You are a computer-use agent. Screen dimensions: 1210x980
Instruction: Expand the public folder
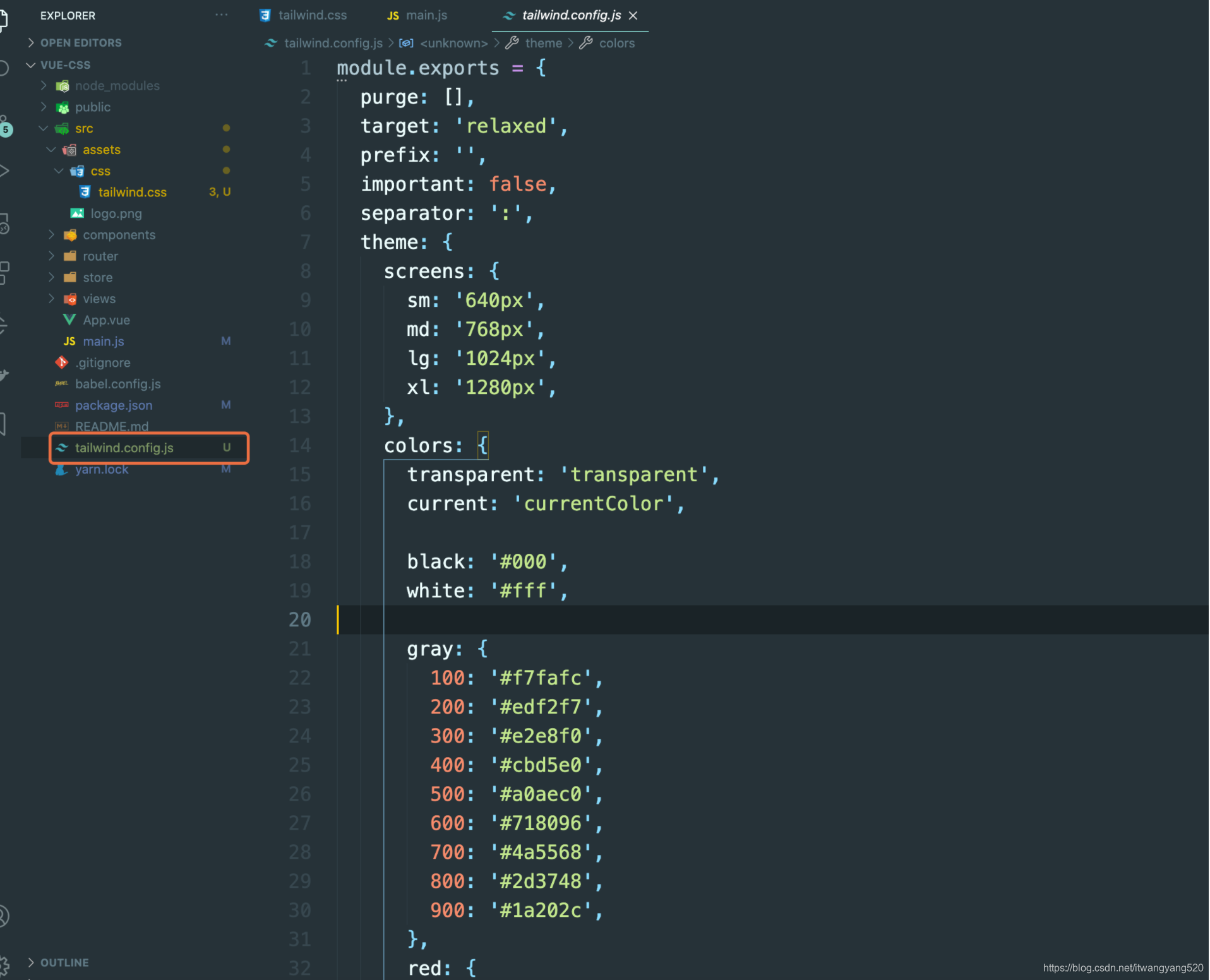pyautogui.click(x=44, y=107)
